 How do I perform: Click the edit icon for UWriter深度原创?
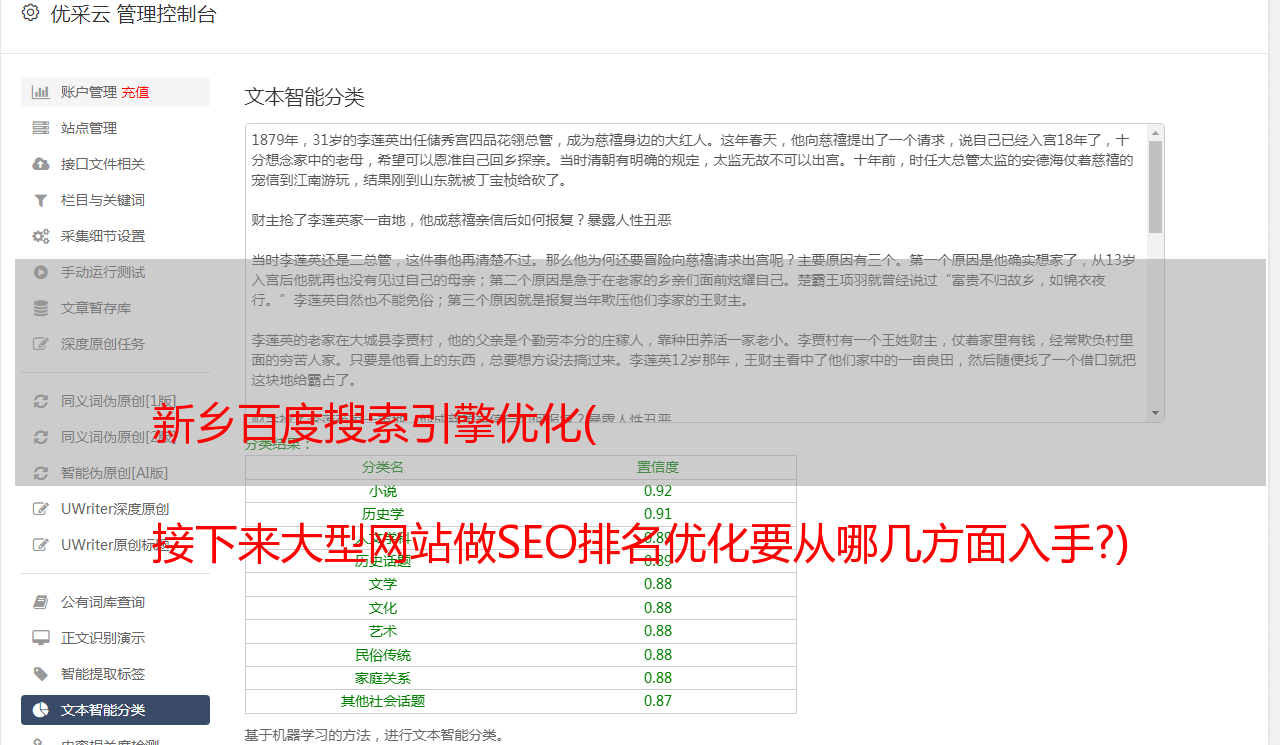[x=41, y=509]
